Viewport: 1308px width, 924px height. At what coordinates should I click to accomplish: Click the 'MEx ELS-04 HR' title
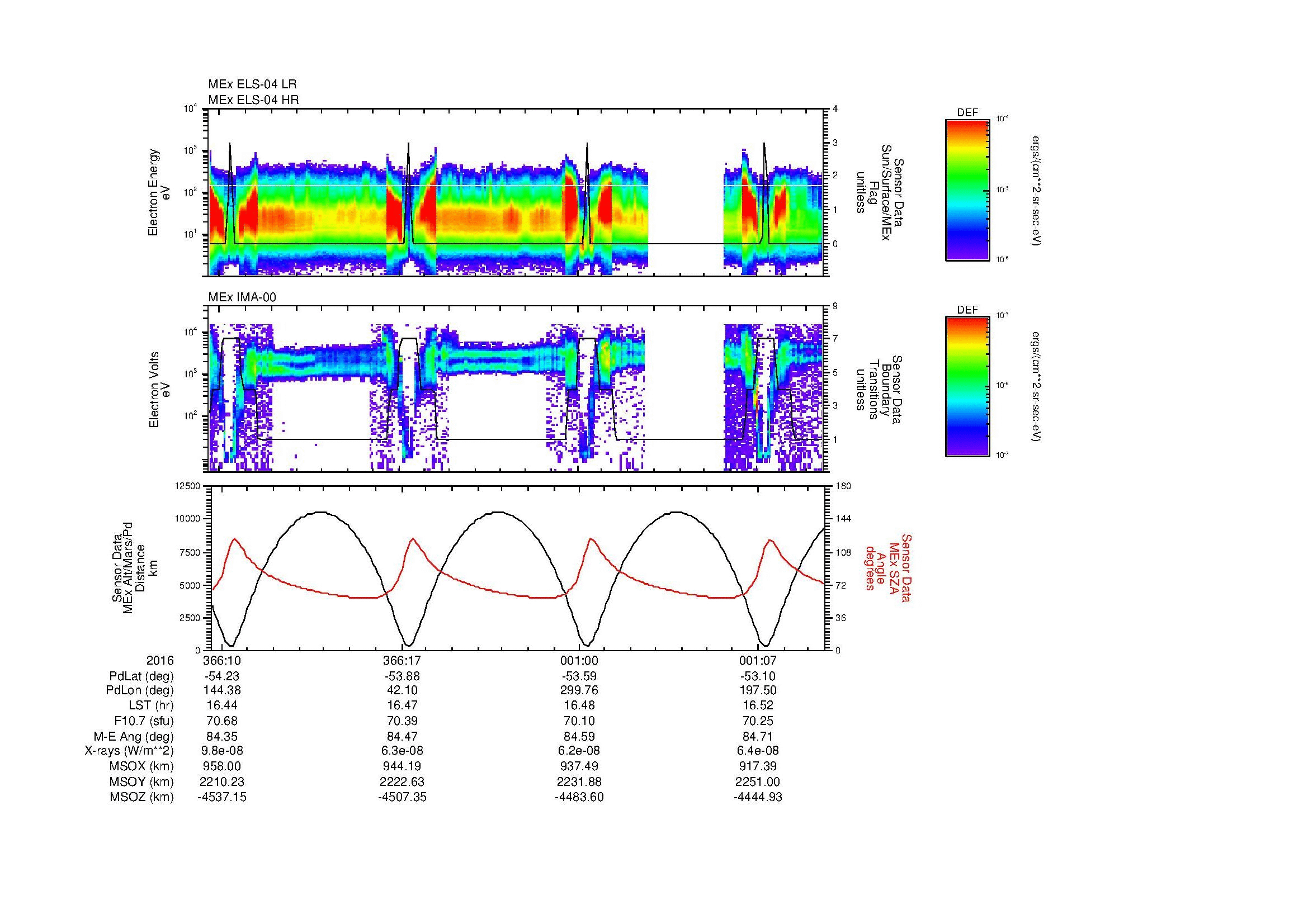[x=253, y=99]
